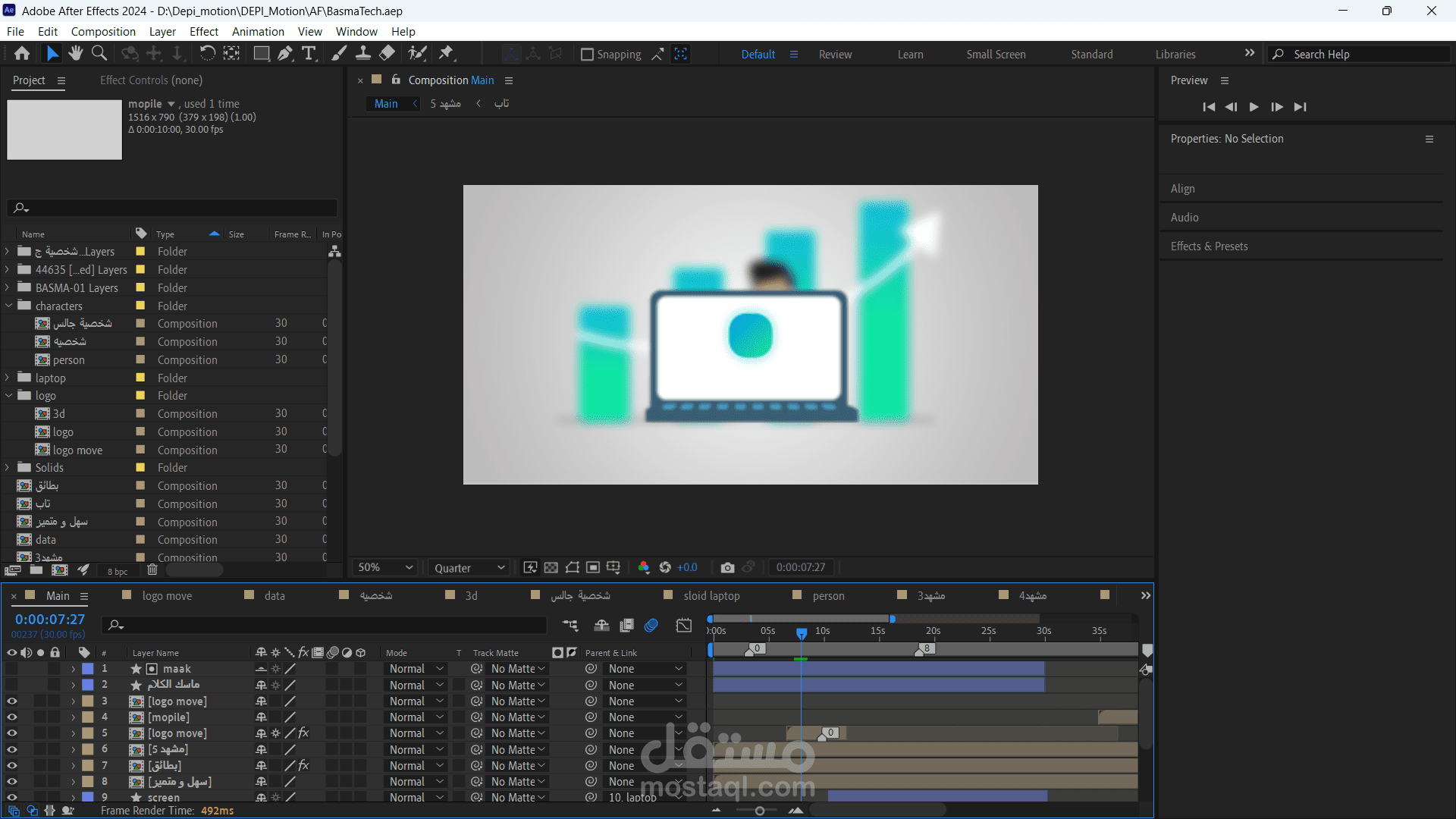Toggle visibility of layer 3 [logo move]

click(11, 701)
